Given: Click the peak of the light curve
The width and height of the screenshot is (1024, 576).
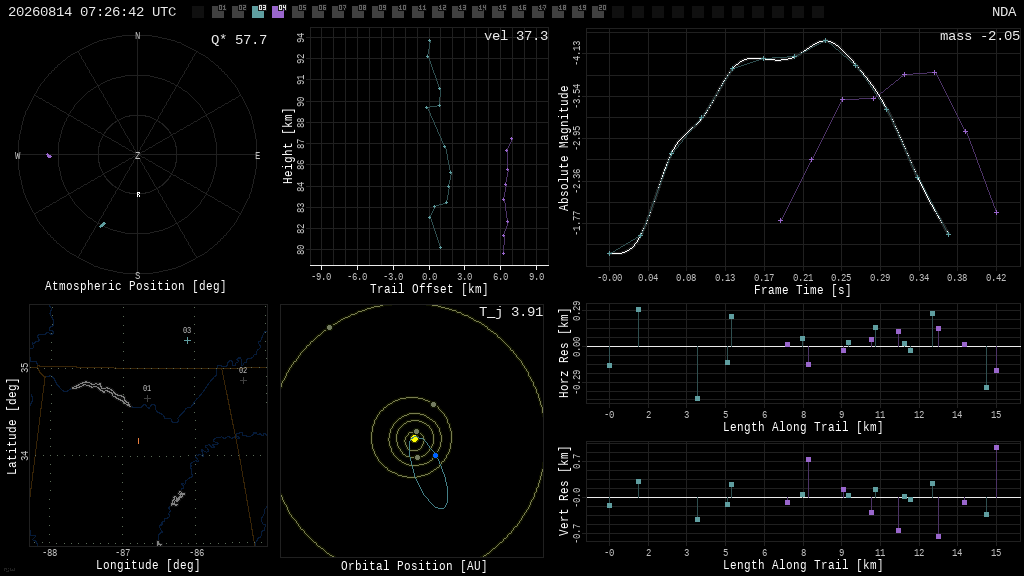Looking at the screenshot, I should (825, 40).
